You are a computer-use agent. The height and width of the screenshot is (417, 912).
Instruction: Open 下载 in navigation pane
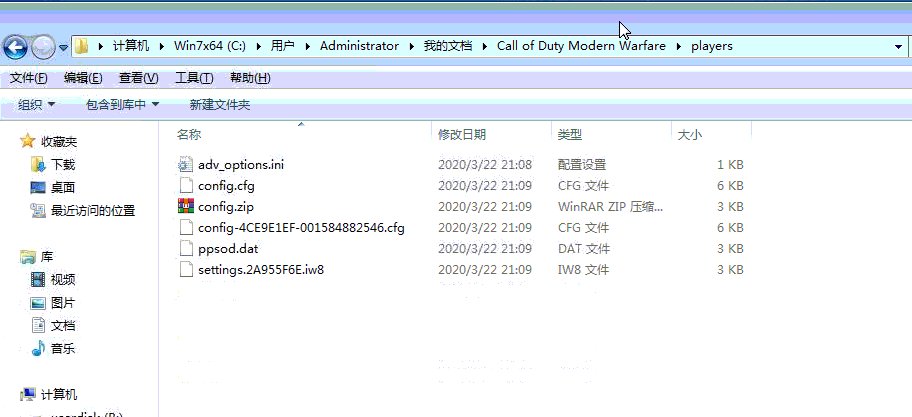tap(63, 165)
